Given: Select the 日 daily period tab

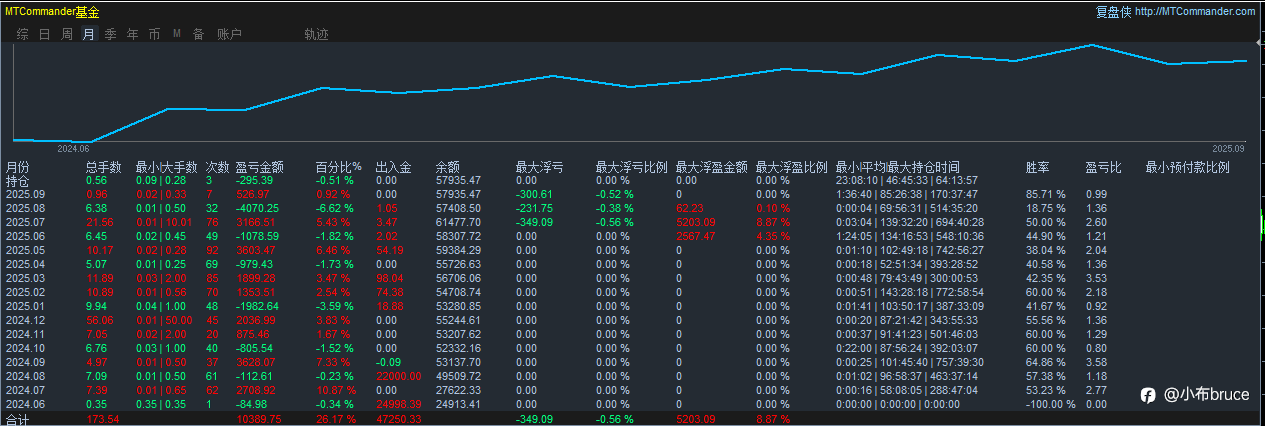Looking at the screenshot, I should pyautogui.click(x=44, y=34).
